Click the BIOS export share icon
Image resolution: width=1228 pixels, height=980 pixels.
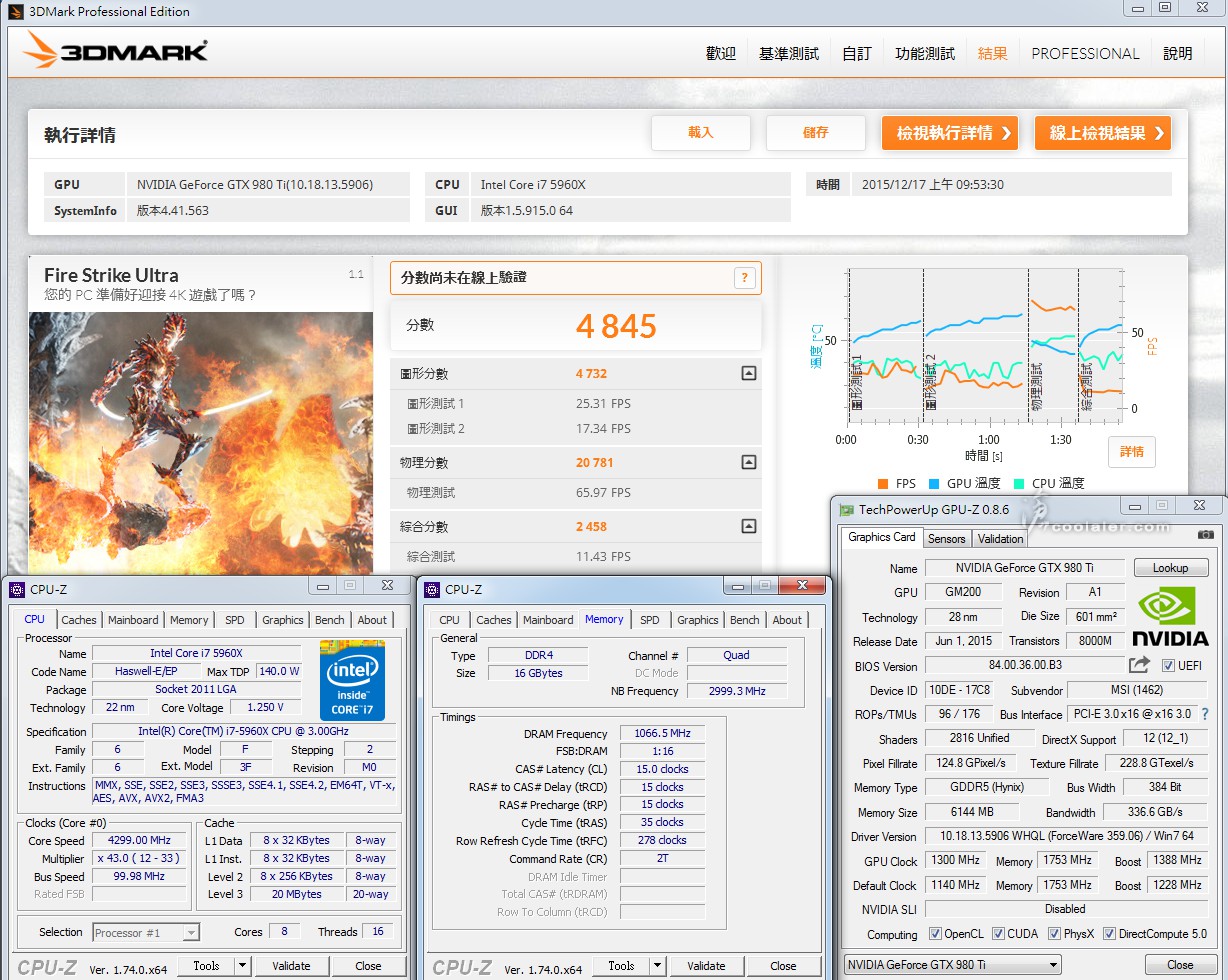pyautogui.click(x=1139, y=665)
